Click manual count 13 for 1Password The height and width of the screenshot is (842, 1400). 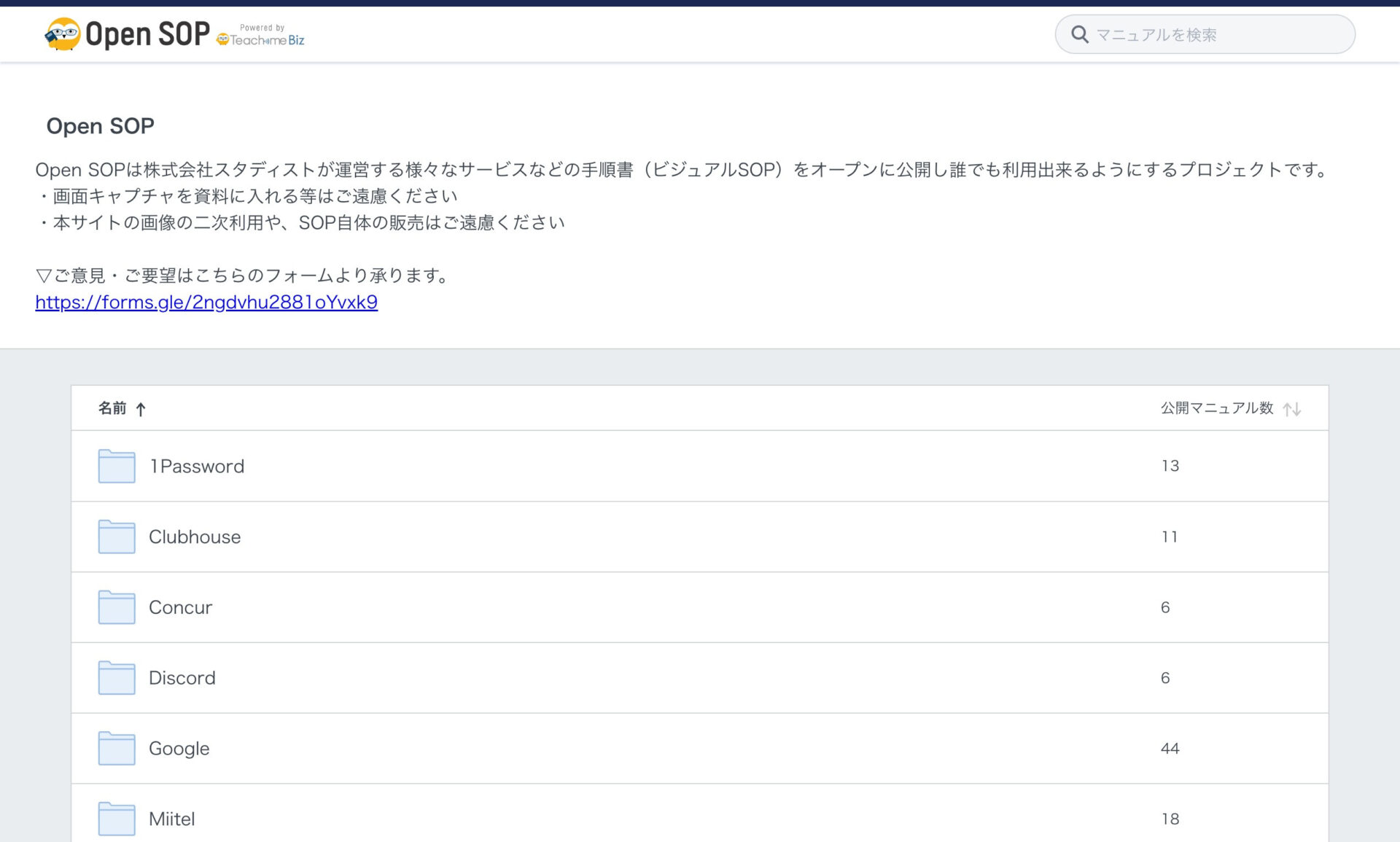(1170, 466)
